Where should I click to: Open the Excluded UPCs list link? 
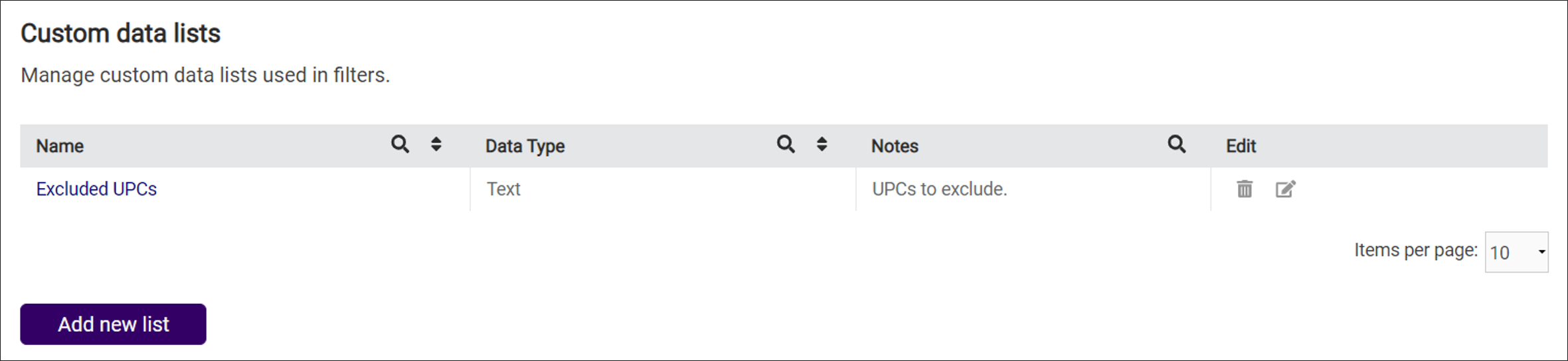click(96, 189)
